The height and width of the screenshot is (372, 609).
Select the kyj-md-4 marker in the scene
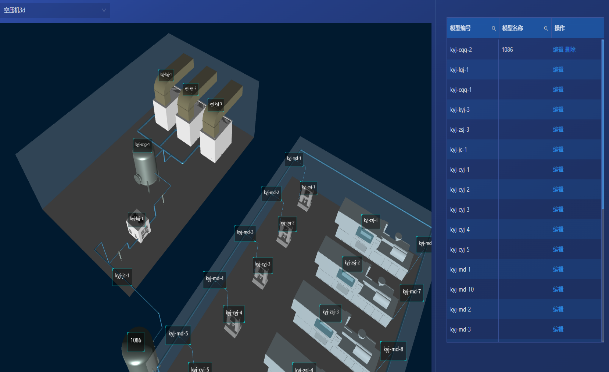click(x=214, y=279)
